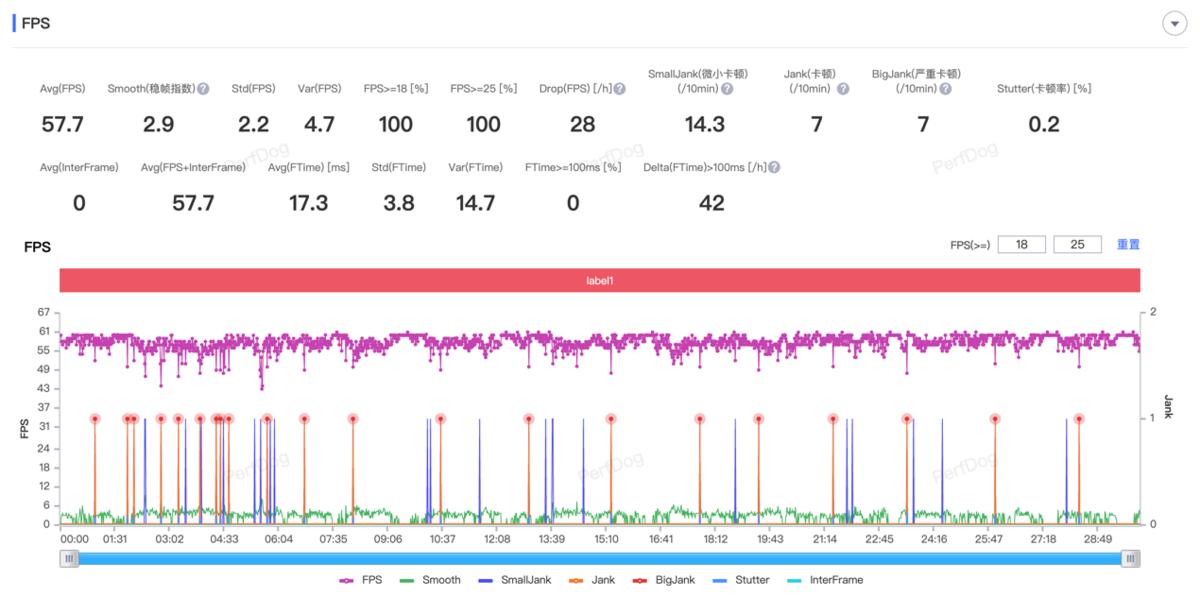Screen dimensions: 1200x597
Task: Click FPS threshold field showing 18
Action: [1022, 245]
